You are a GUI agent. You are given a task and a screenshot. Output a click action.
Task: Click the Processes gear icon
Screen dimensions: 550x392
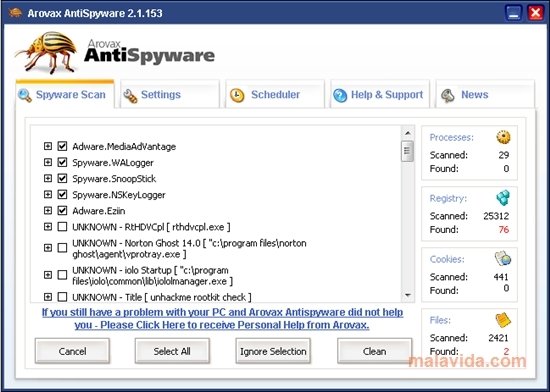click(503, 137)
